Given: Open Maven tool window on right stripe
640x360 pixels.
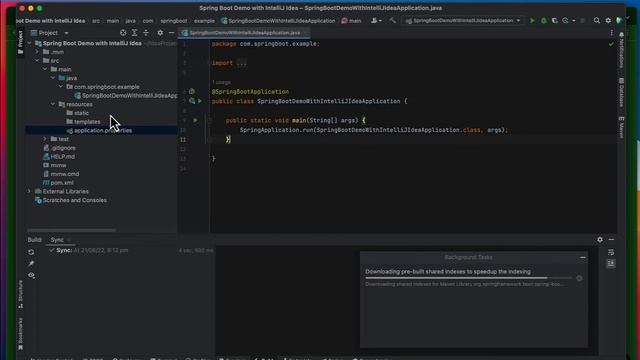Looking at the screenshot, I should click(621, 127).
